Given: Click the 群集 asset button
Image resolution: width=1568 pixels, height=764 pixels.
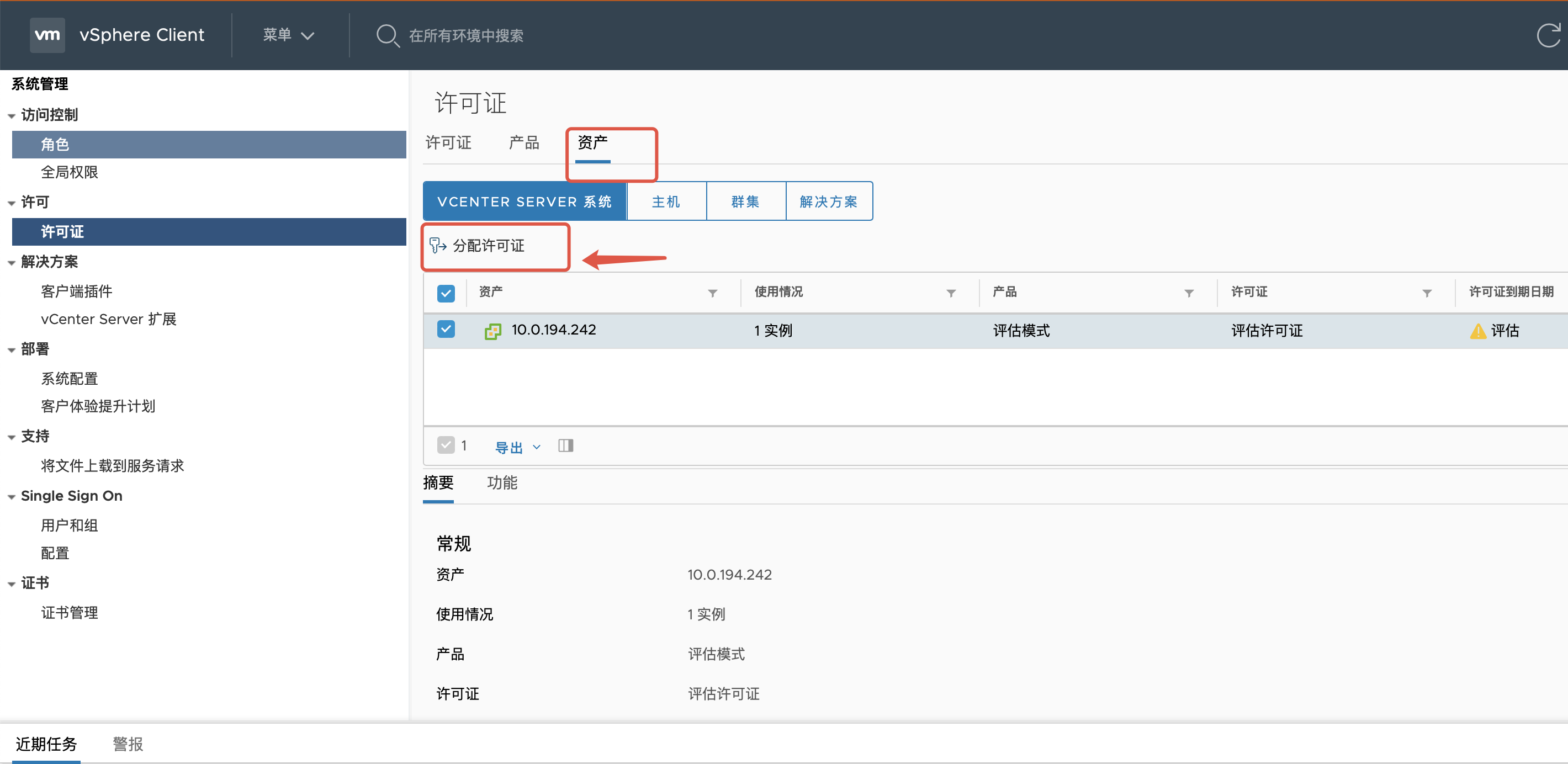Looking at the screenshot, I should pyautogui.click(x=746, y=201).
